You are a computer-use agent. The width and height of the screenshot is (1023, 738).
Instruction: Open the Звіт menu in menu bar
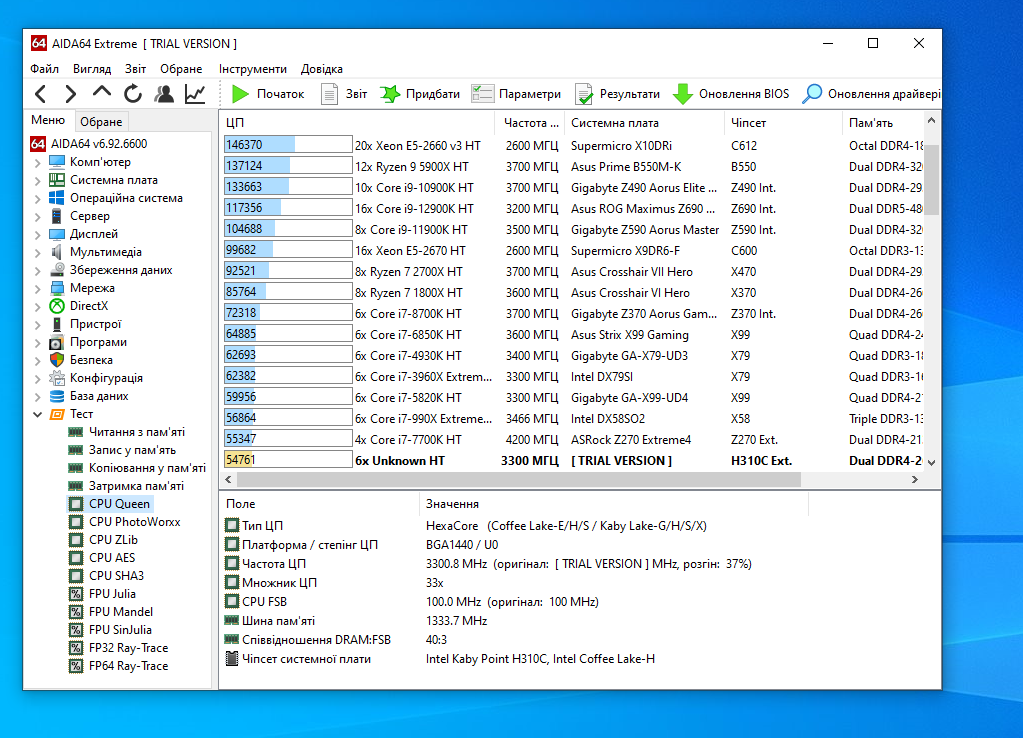[136, 69]
